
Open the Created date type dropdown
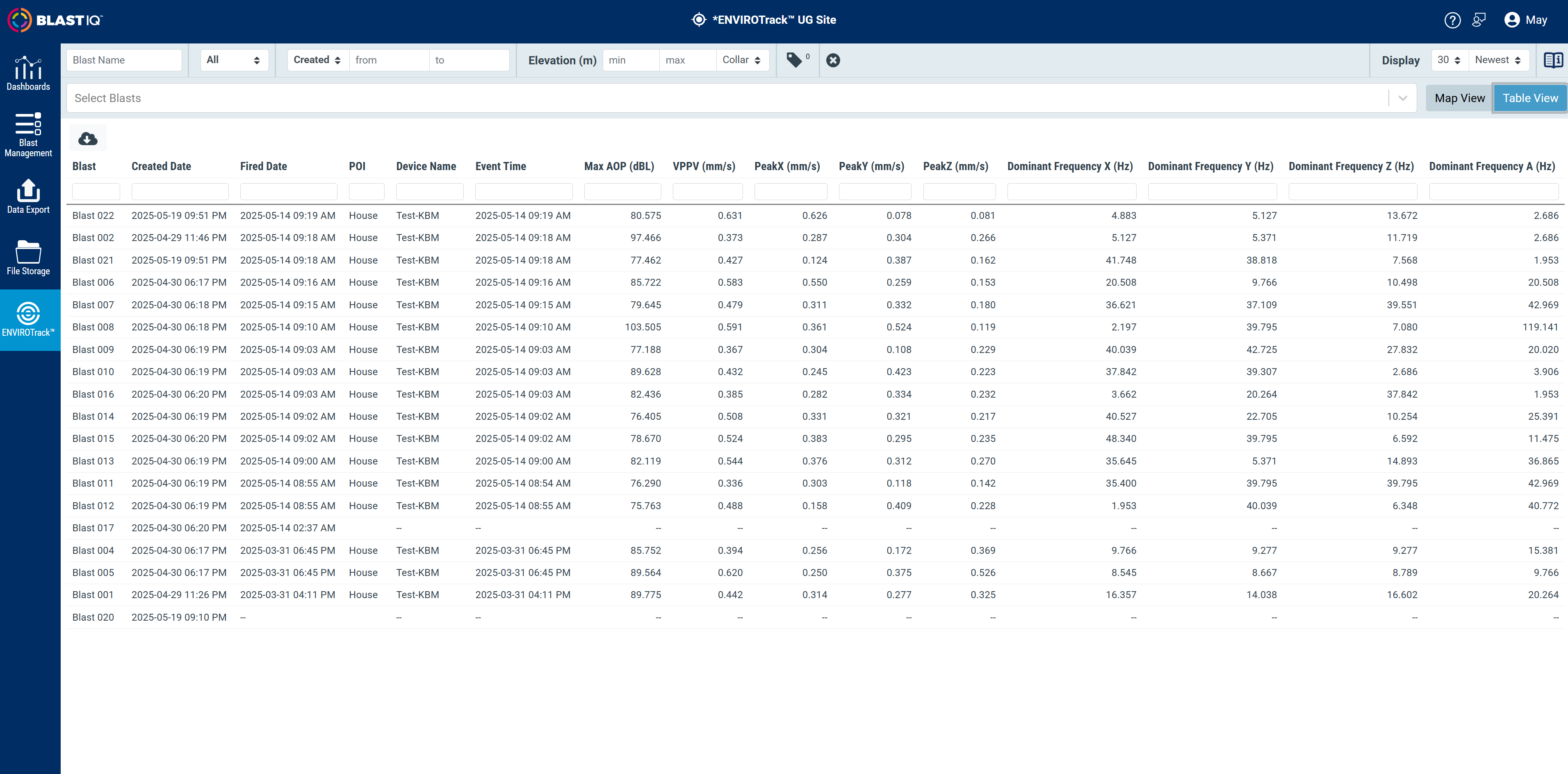pyautogui.click(x=318, y=59)
